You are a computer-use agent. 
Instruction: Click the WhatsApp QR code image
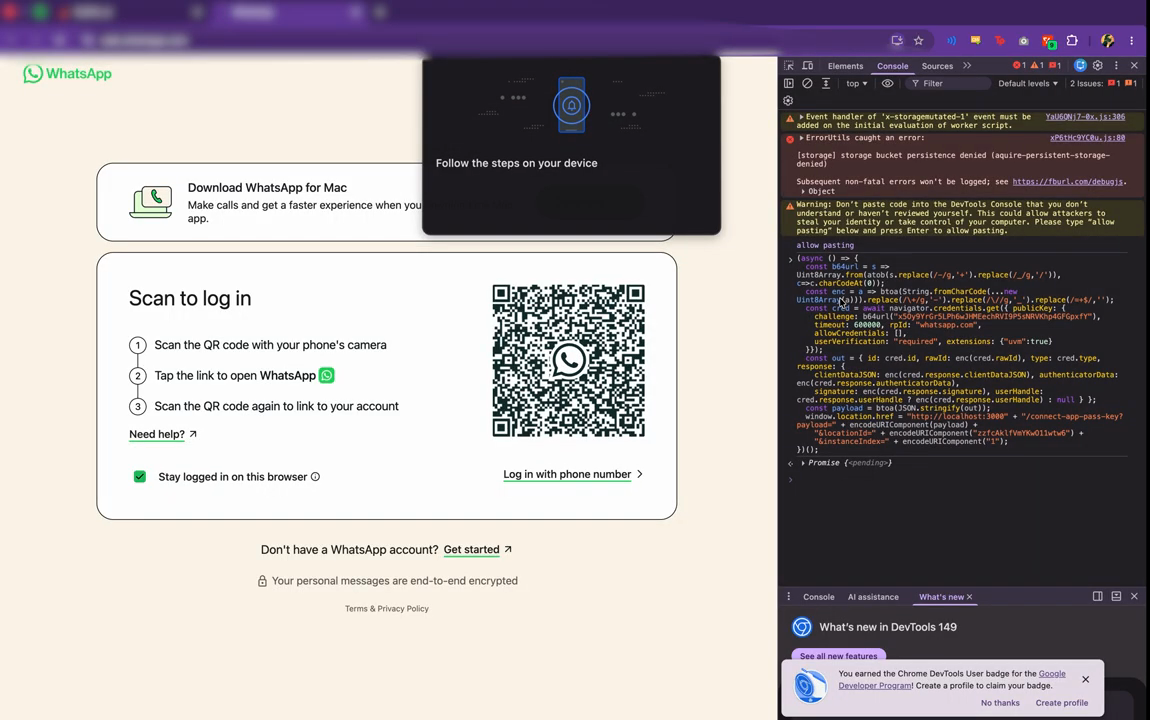click(568, 360)
